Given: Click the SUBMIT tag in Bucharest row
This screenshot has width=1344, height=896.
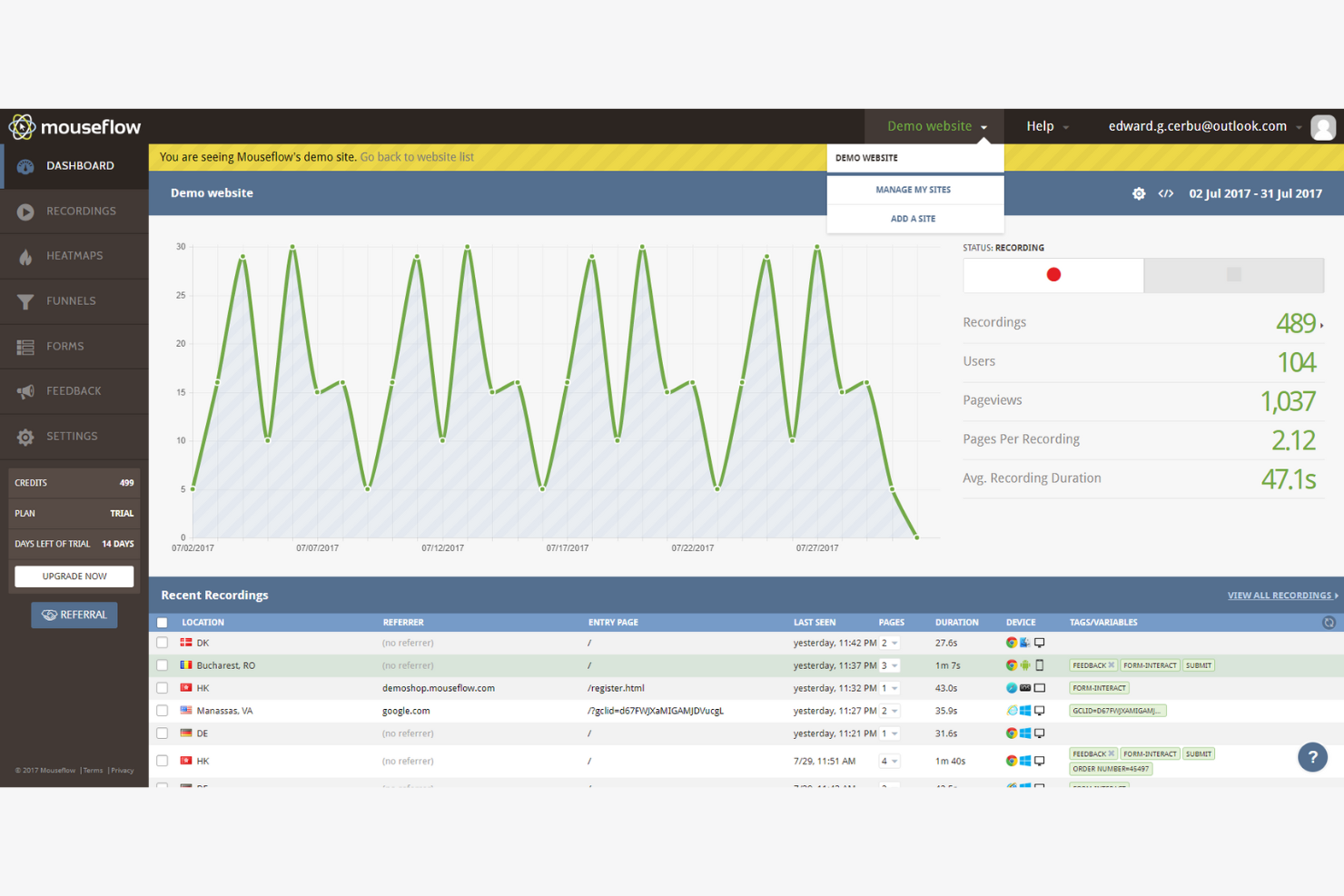Looking at the screenshot, I should point(1199,665).
